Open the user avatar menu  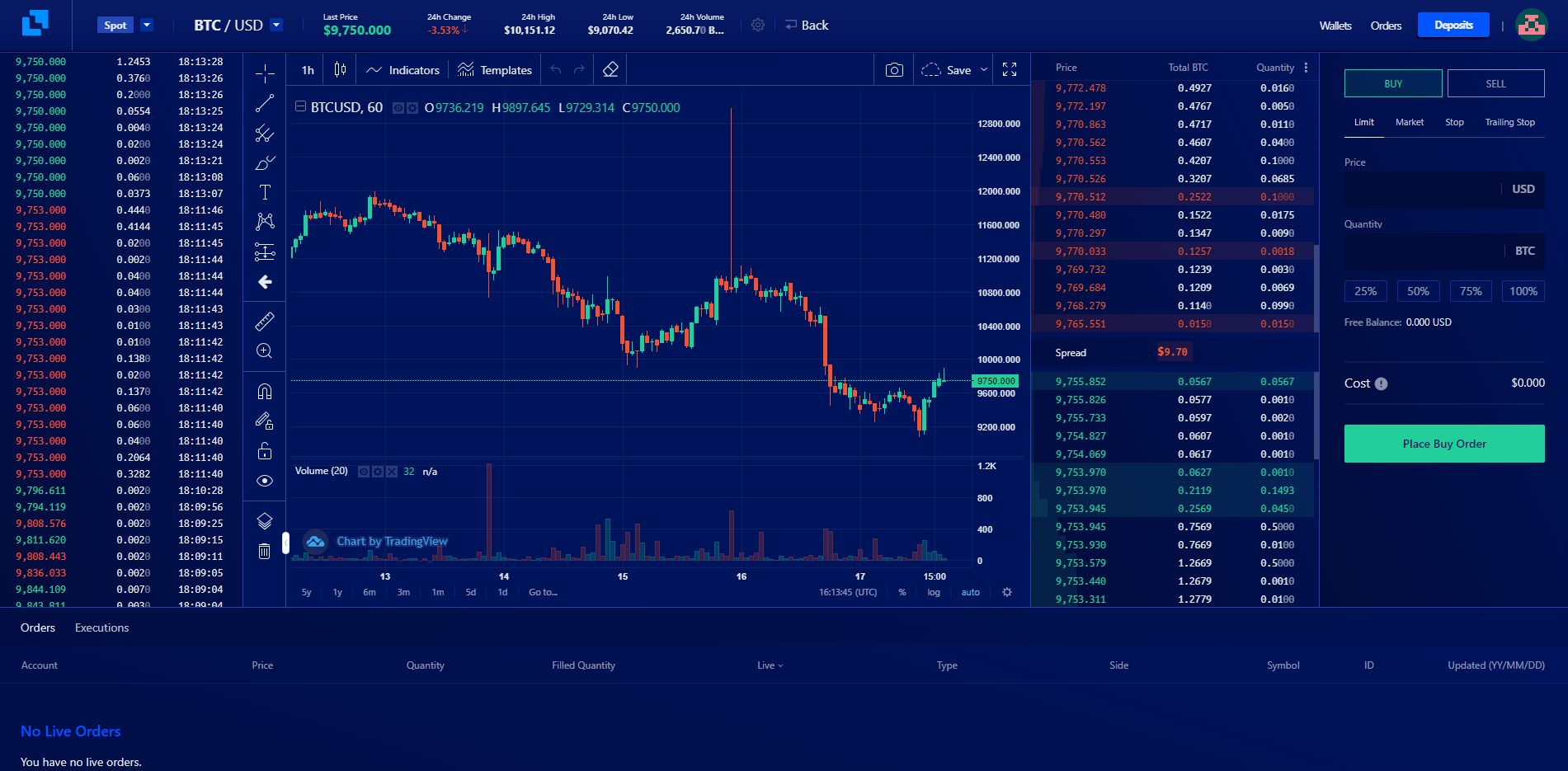click(x=1532, y=25)
